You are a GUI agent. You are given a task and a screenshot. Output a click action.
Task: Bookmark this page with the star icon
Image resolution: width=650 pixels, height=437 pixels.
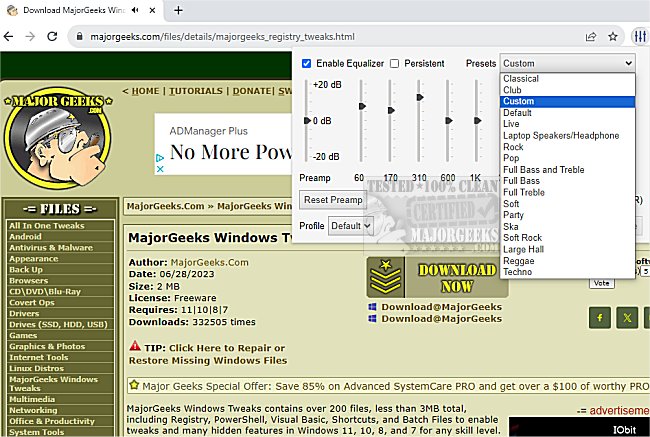pos(613,36)
